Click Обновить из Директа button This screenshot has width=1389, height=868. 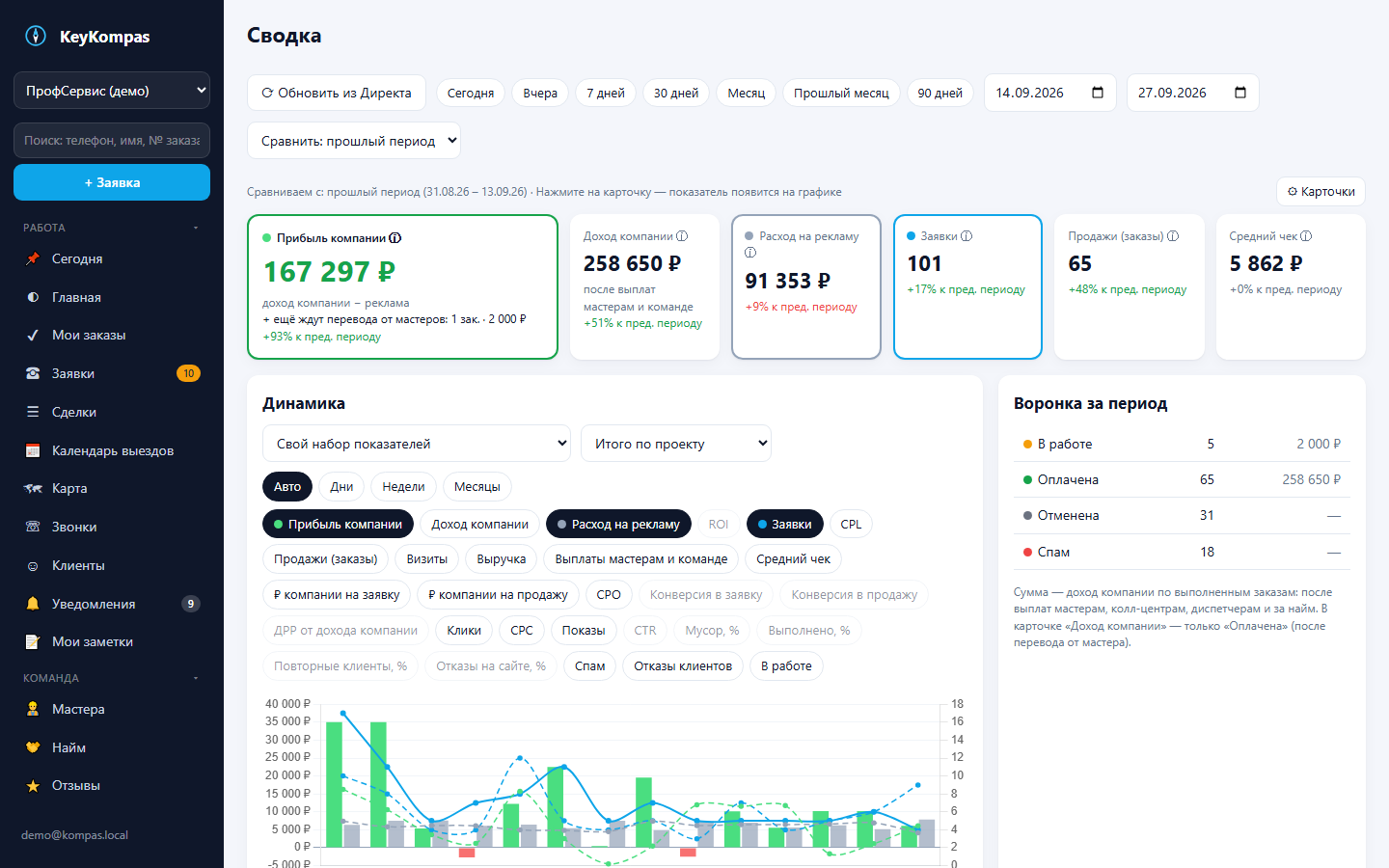(337, 93)
